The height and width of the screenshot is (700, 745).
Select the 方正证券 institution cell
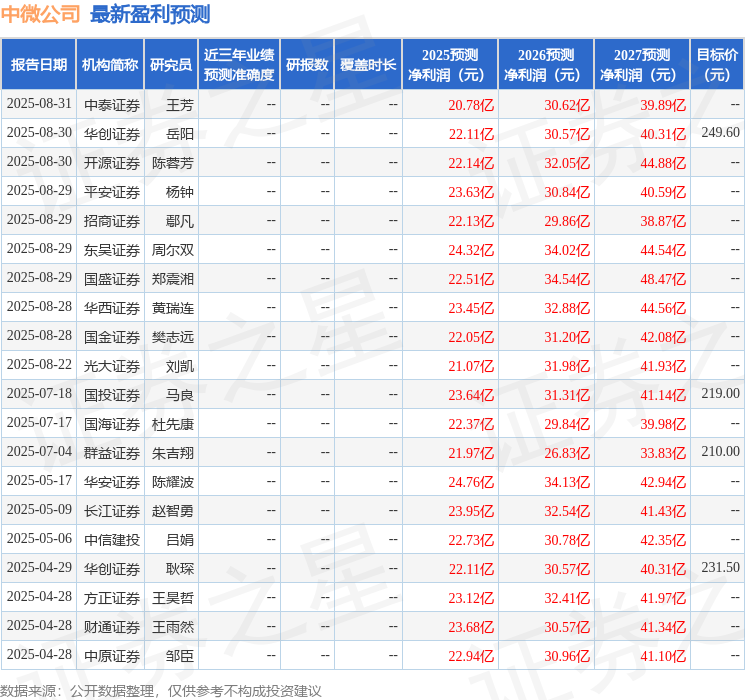pos(112,598)
